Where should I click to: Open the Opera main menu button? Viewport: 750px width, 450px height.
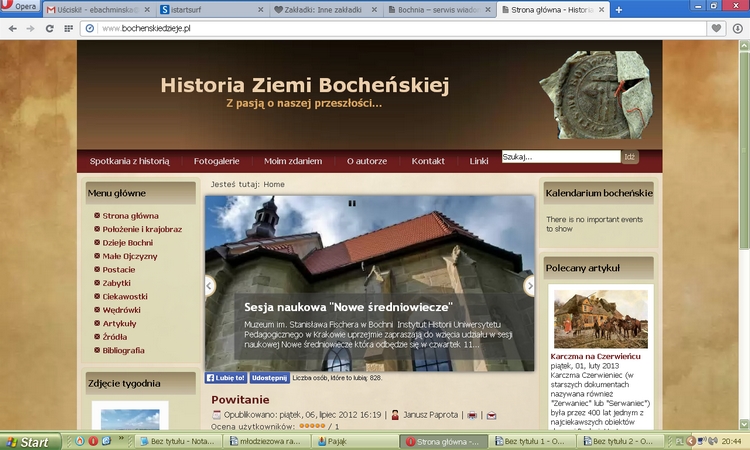pos(20,6)
